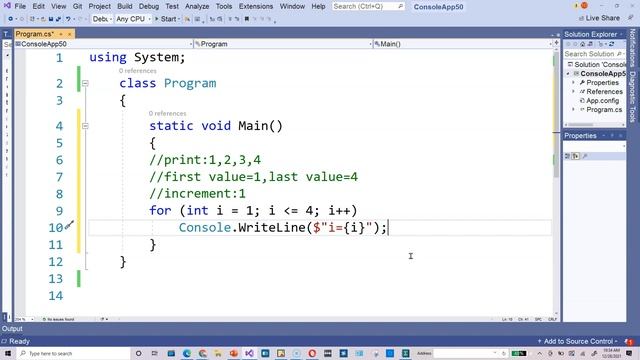Open the Git menu
Image resolution: width=640 pixels, height=360 pixels.
click(x=78, y=7)
